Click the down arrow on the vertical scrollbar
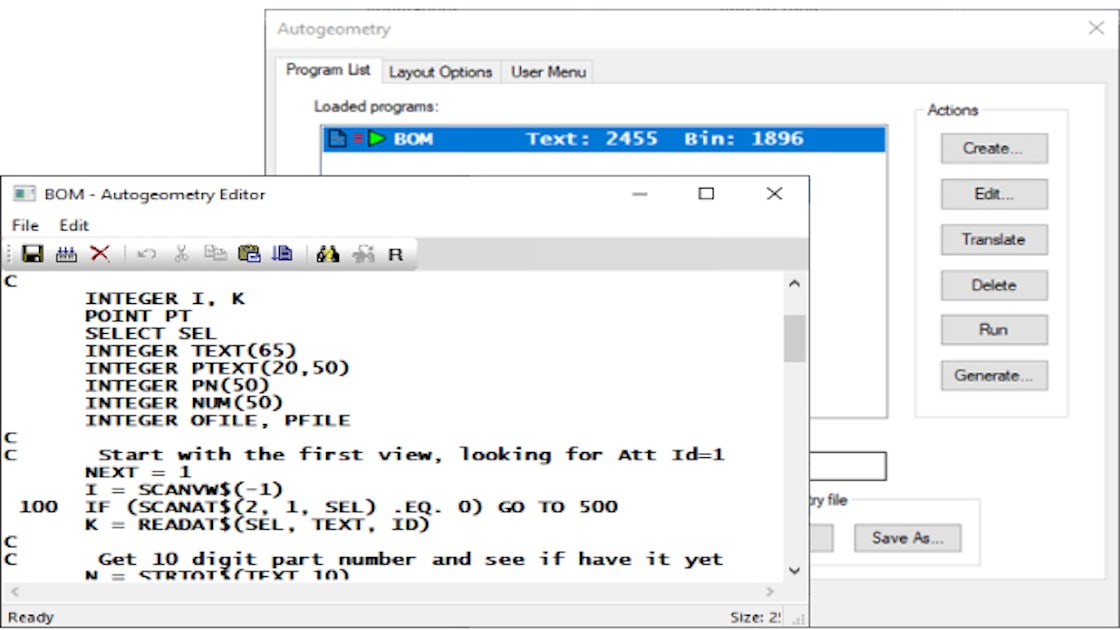 point(794,572)
